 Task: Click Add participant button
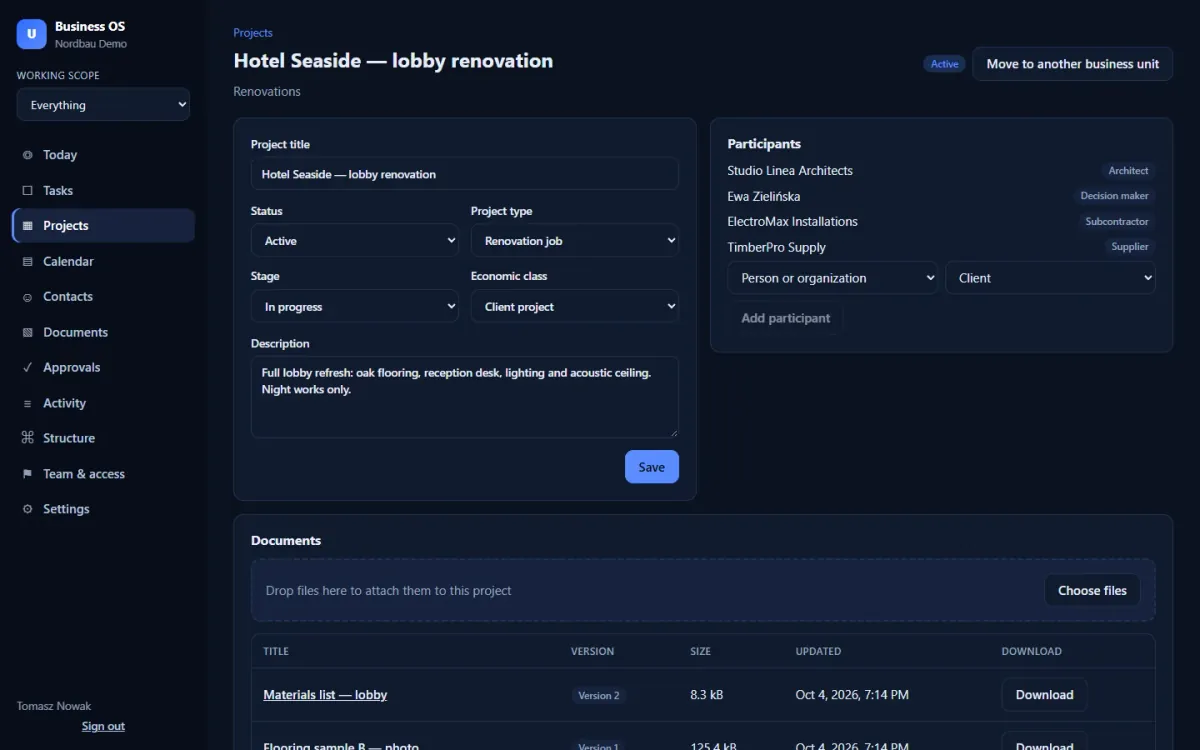pos(785,318)
